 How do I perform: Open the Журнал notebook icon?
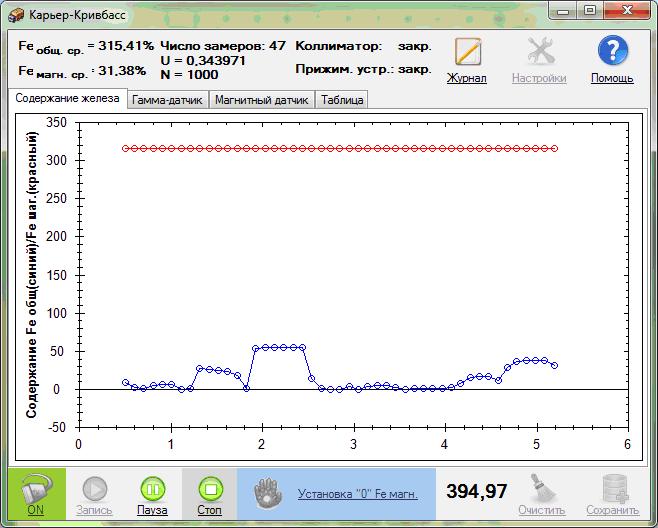click(x=468, y=52)
